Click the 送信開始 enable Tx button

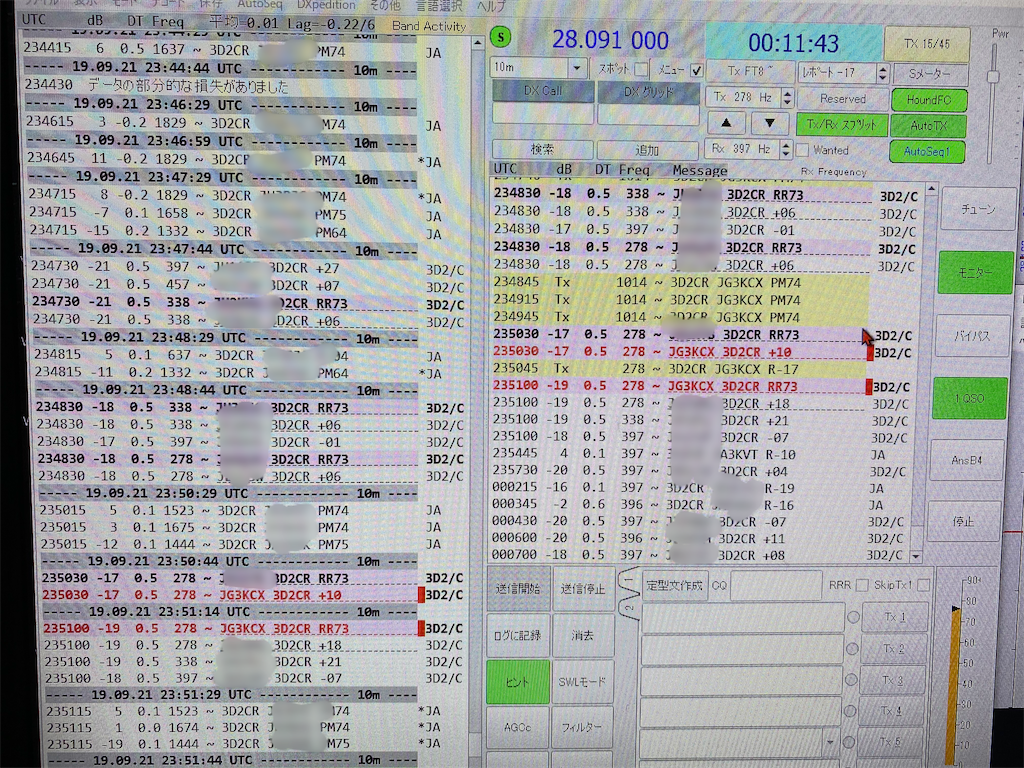tap(518, 588)
